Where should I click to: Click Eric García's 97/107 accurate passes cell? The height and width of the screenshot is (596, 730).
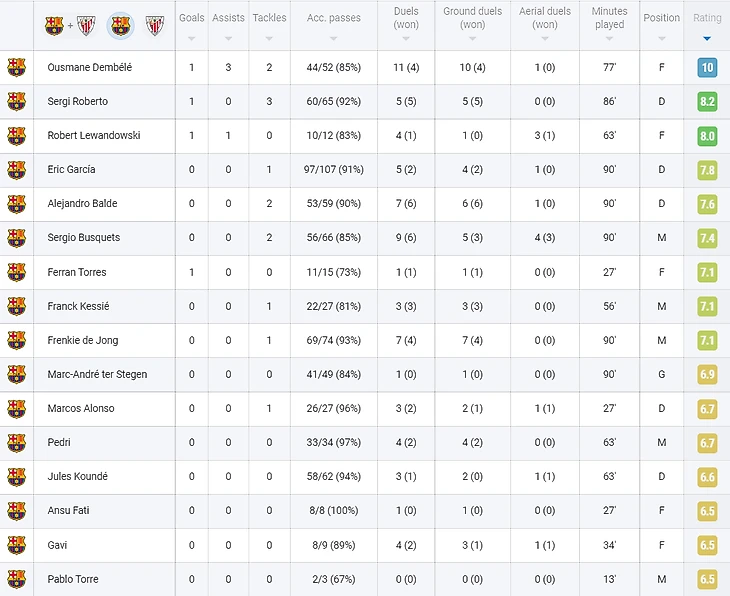(x=335, y=169)
